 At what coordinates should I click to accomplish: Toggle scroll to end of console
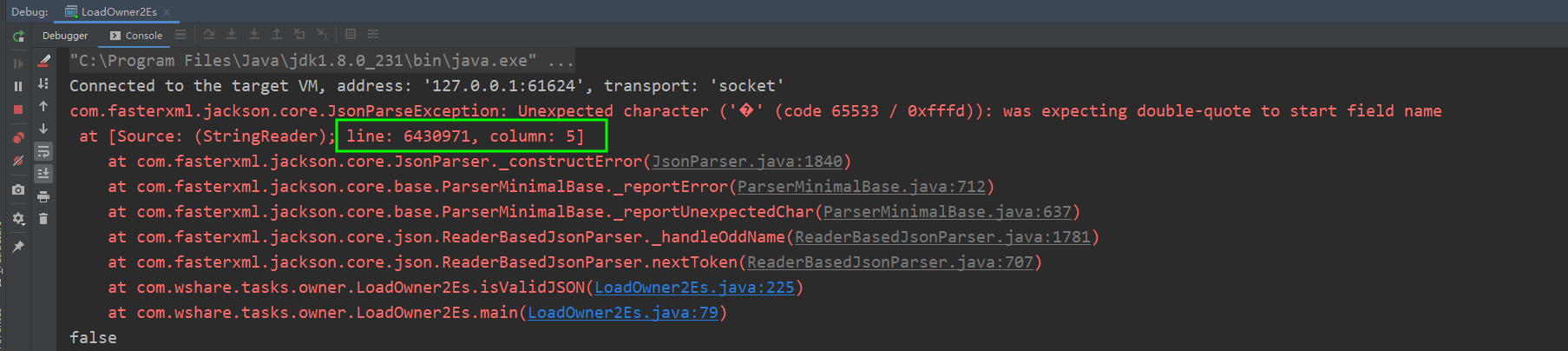(x=43, y=174)
